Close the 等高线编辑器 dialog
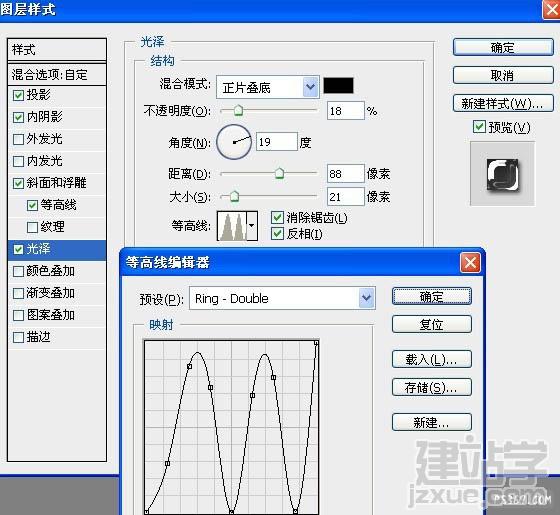The height and width of the screenshot is (515, 560). [x=470, y=263]
